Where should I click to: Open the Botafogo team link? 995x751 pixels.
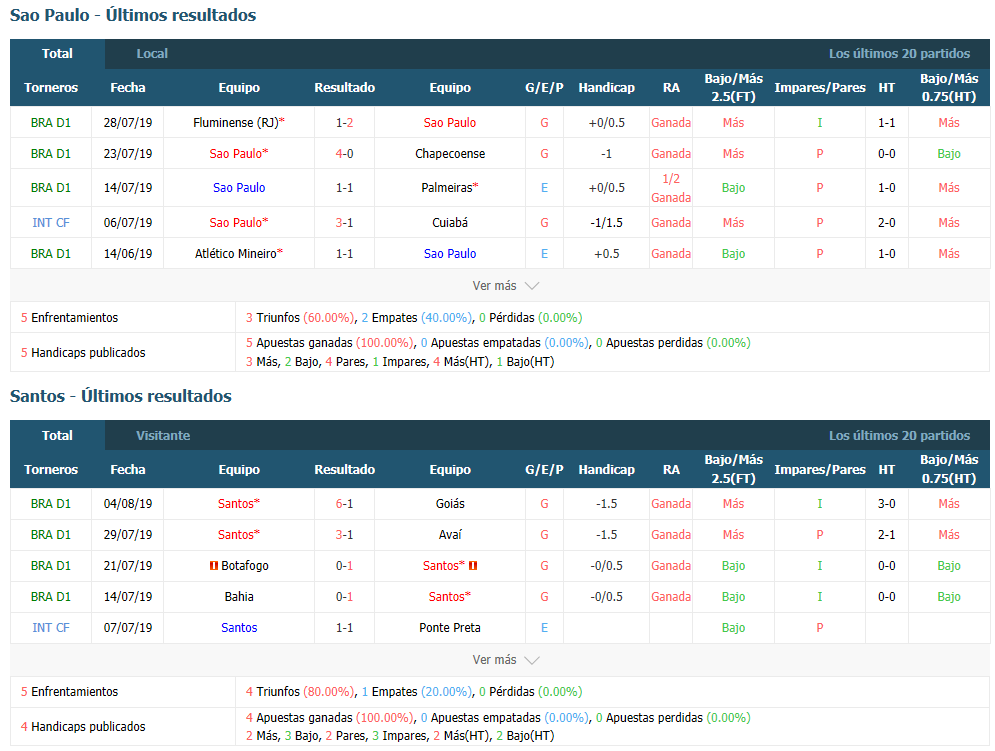245,566
